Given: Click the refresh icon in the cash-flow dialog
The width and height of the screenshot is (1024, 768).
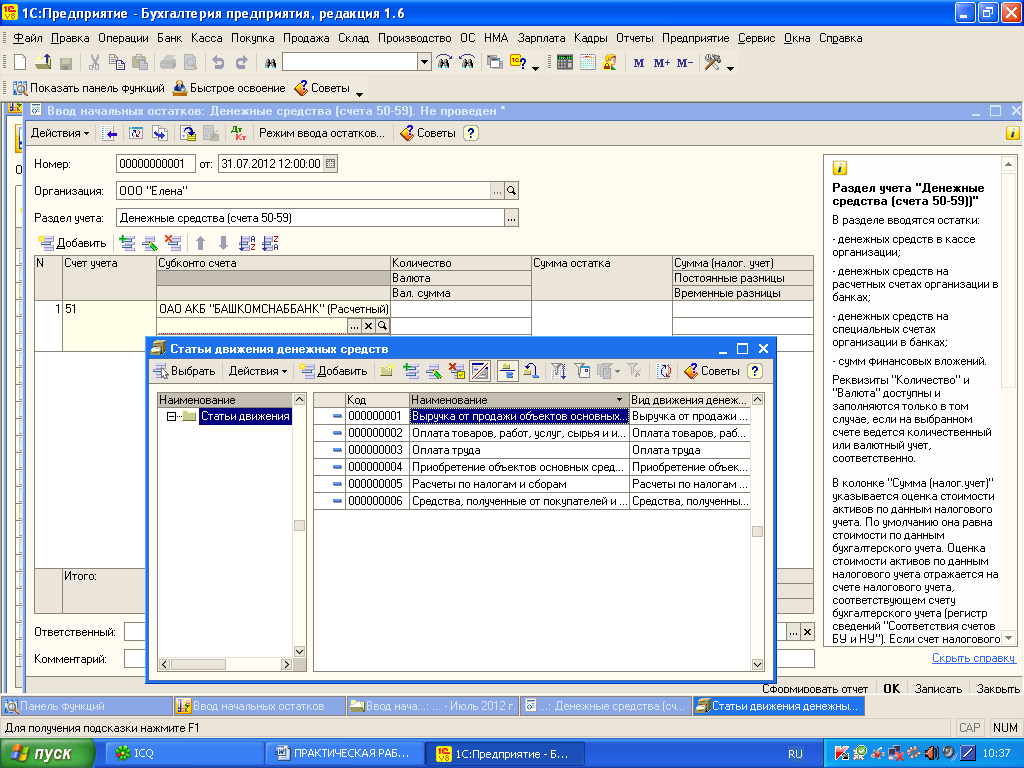Looking at the screenshot, I should tap(664, 372).
